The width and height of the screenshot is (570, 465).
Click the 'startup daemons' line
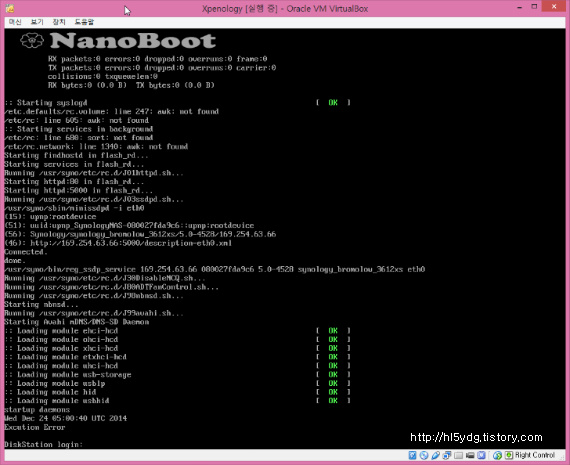click(x=37, y=410)
